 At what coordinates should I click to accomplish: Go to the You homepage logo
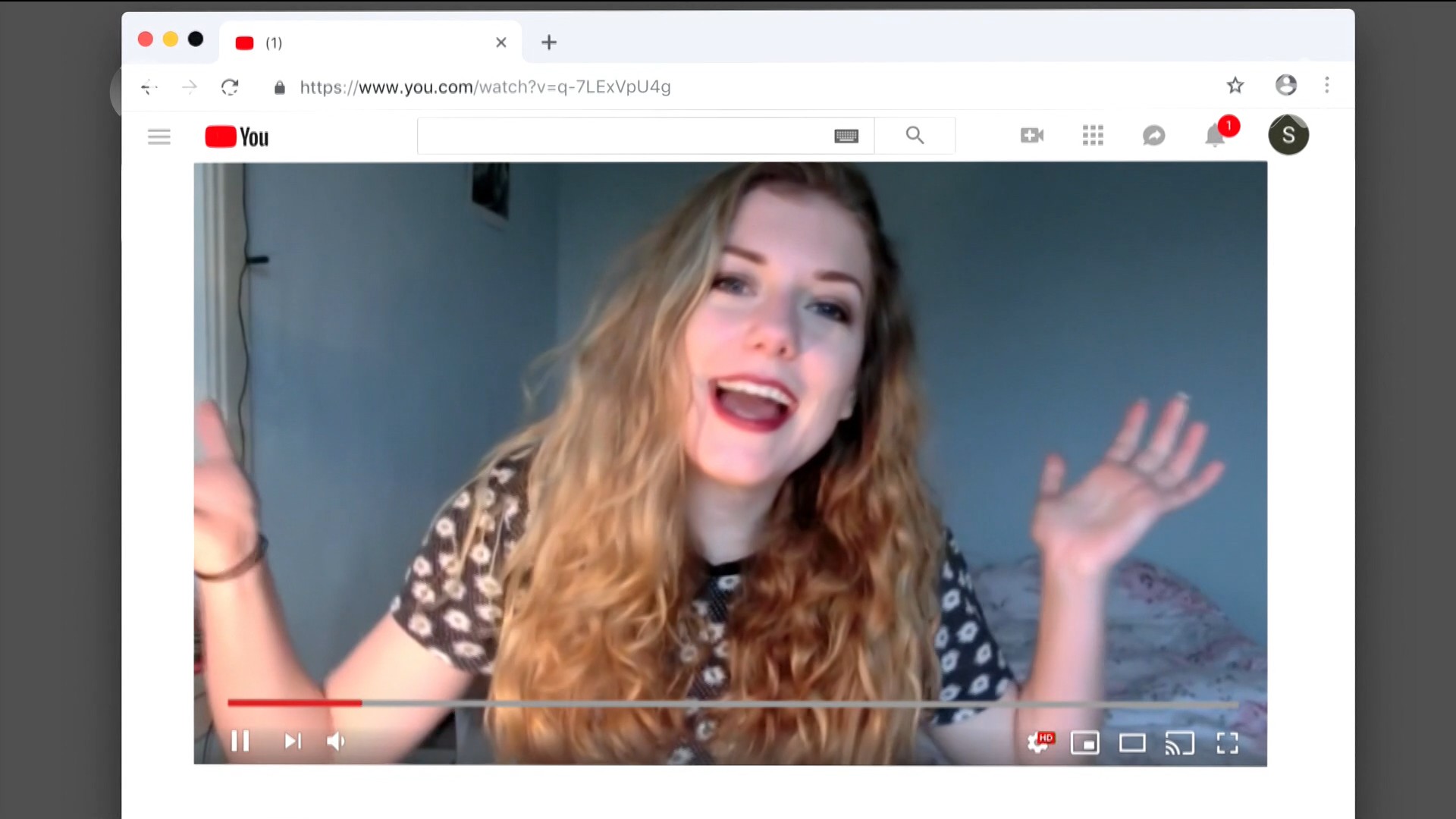click(237, 136)
